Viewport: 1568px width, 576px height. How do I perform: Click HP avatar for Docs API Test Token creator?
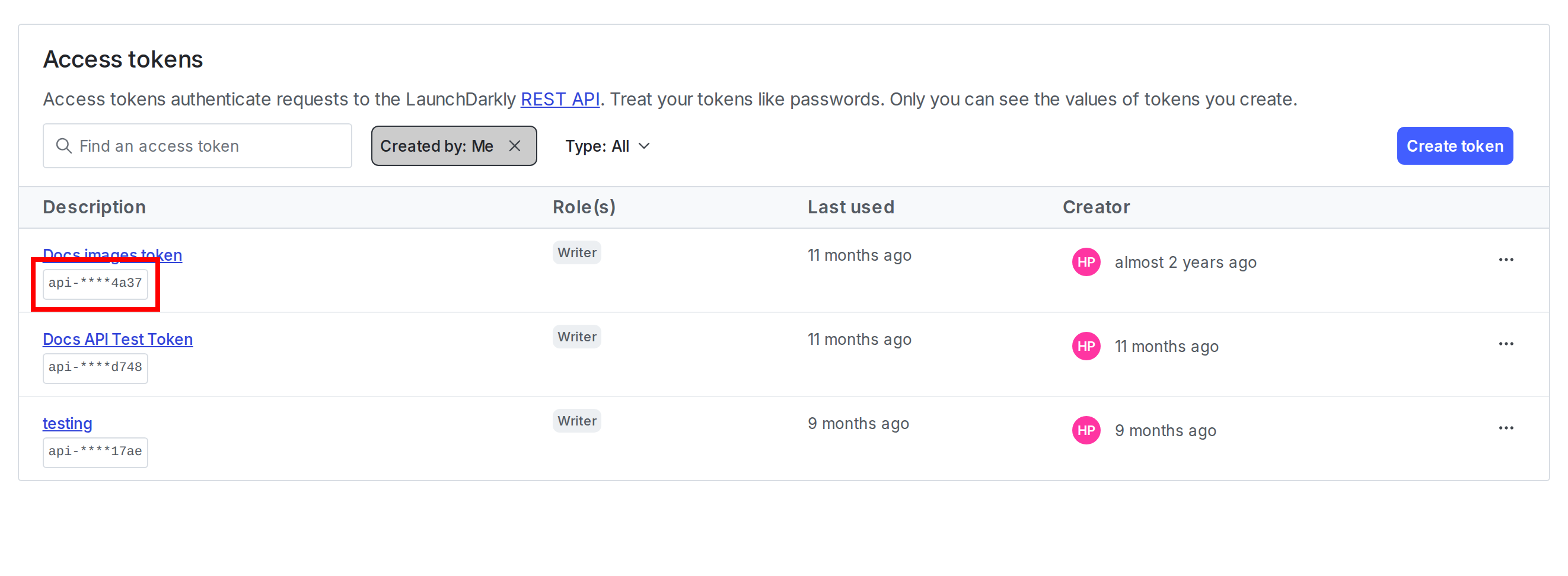click(1085, 345)
